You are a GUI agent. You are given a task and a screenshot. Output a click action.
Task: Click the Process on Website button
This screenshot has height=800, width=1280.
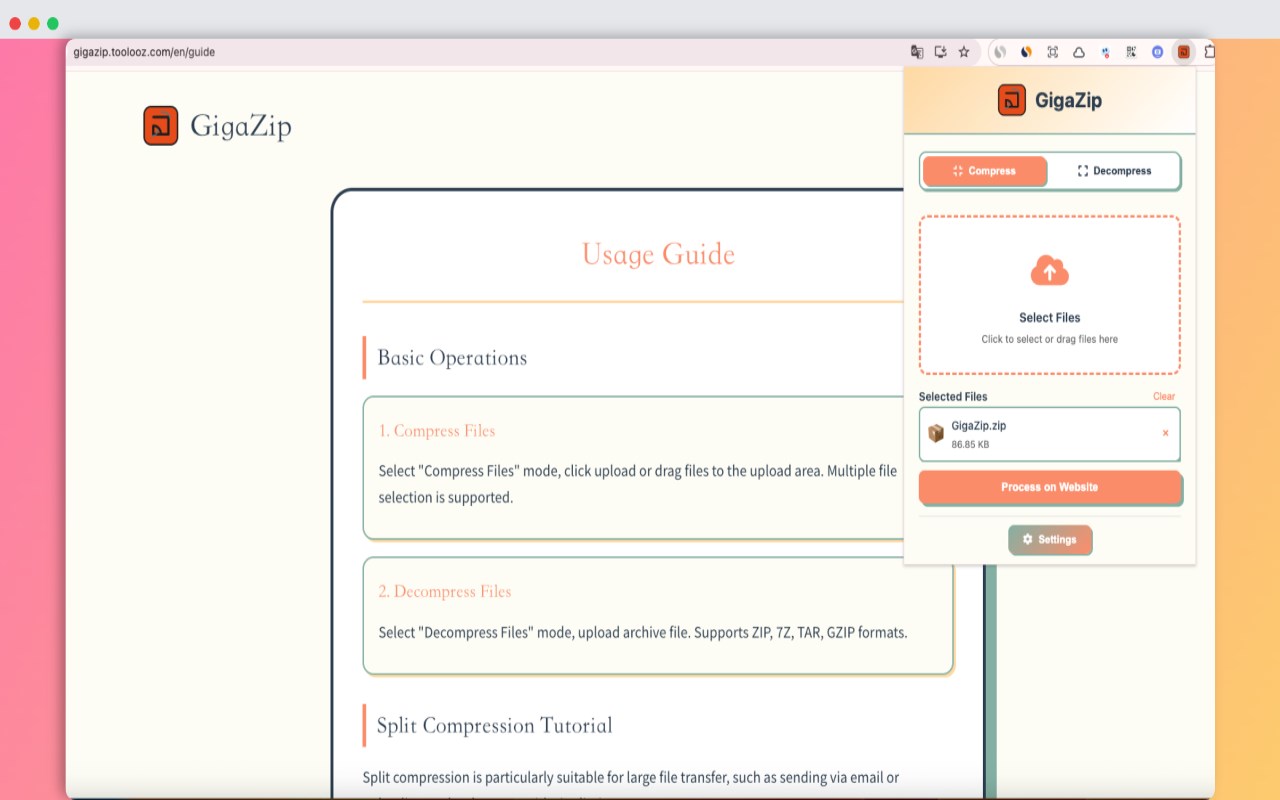click(1049, 487)
